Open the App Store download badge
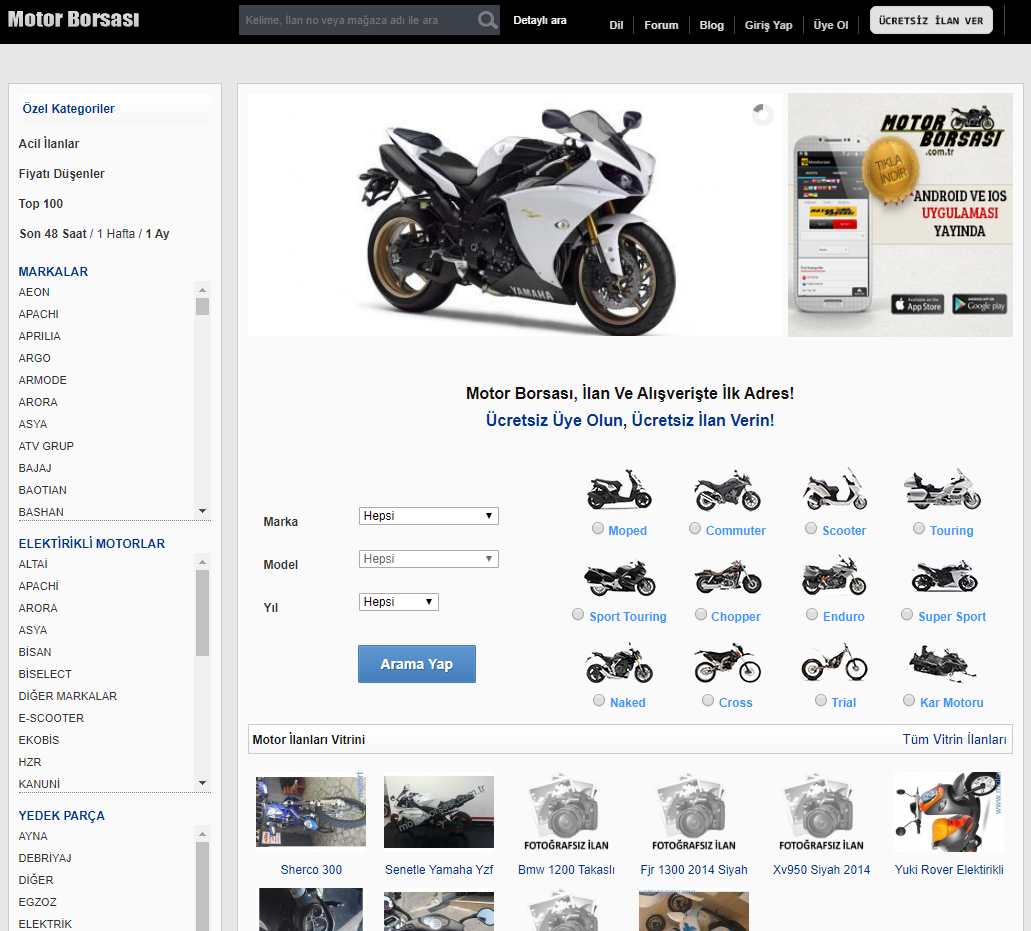This screenshot has width=1031, height=931. (917, 304)
